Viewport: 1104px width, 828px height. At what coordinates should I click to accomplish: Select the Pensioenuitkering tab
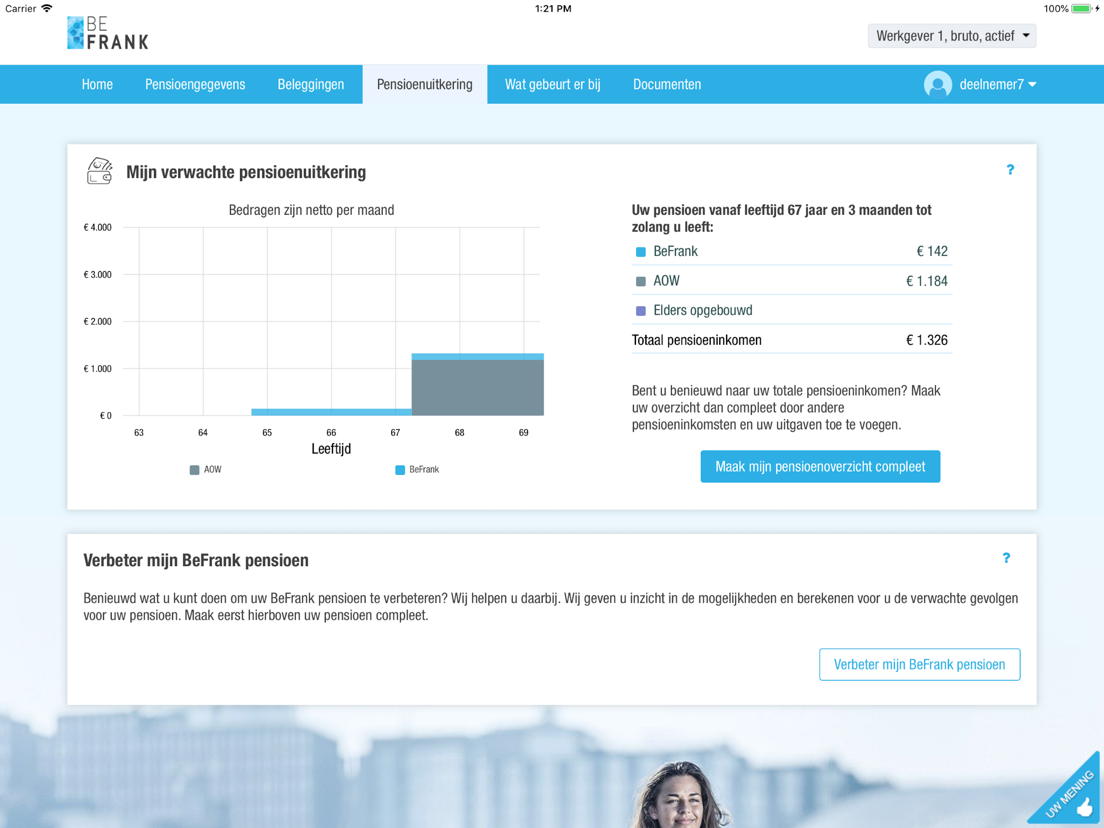tap(425, 84)
